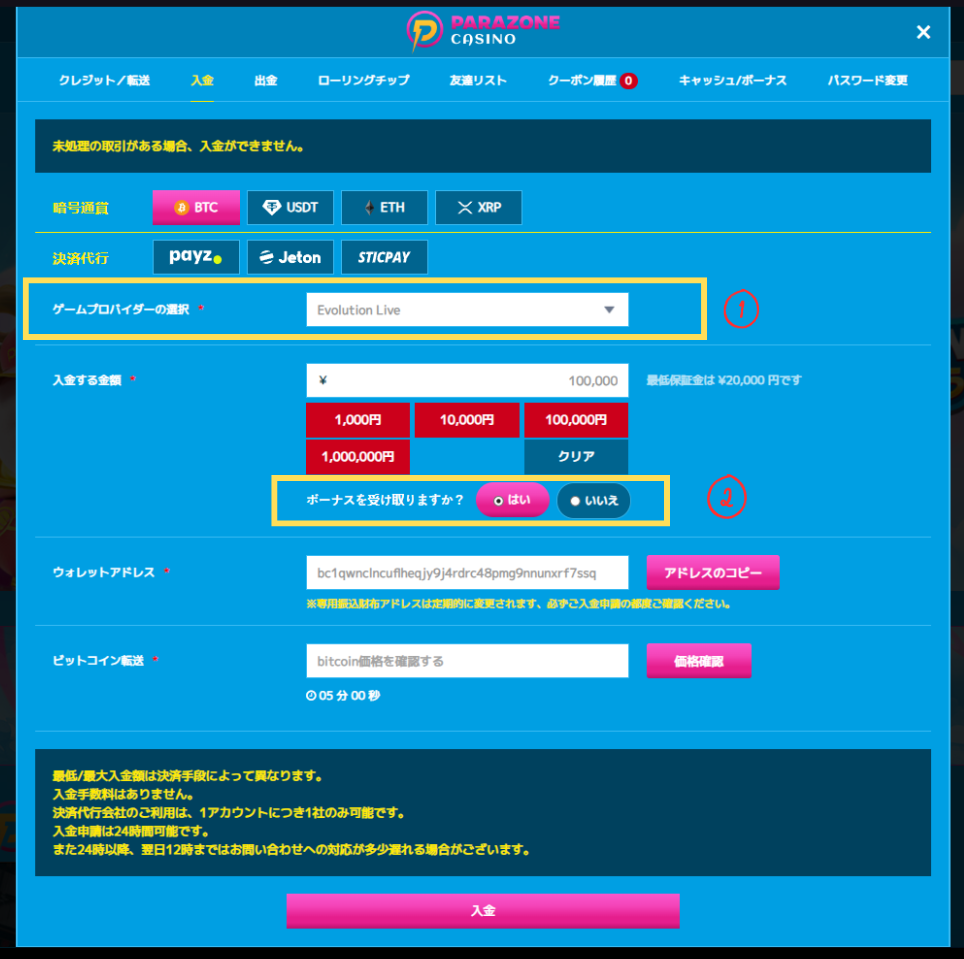
Task: Clear the amount with クリア button
Action: tap(576, 457)
